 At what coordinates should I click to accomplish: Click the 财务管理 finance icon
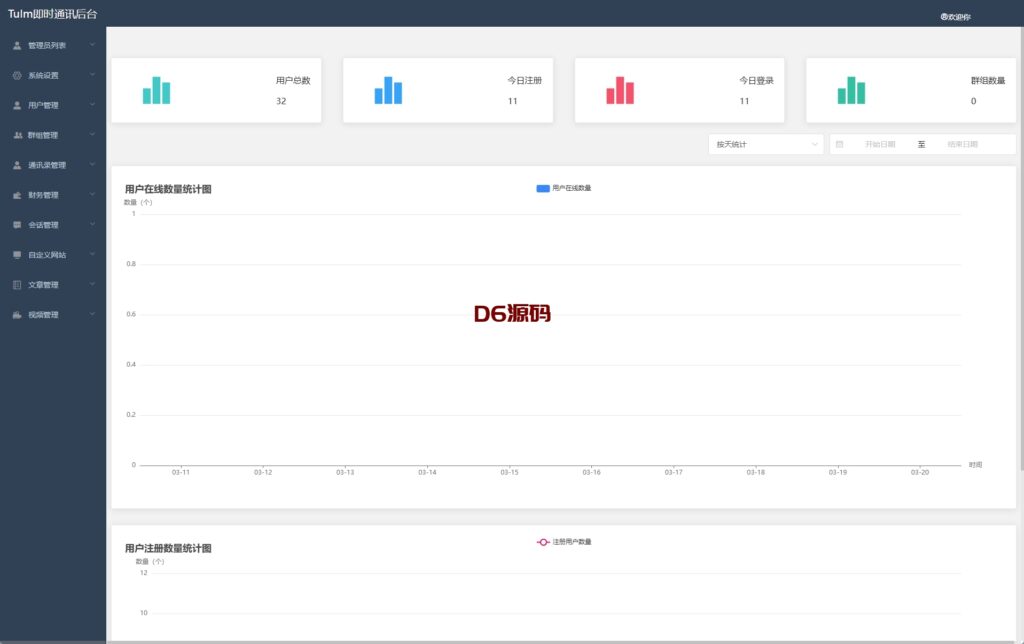point(17,195)
